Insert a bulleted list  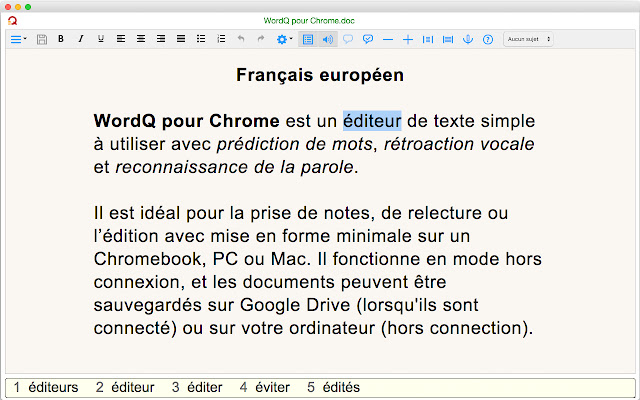click(x=201, y=39)
